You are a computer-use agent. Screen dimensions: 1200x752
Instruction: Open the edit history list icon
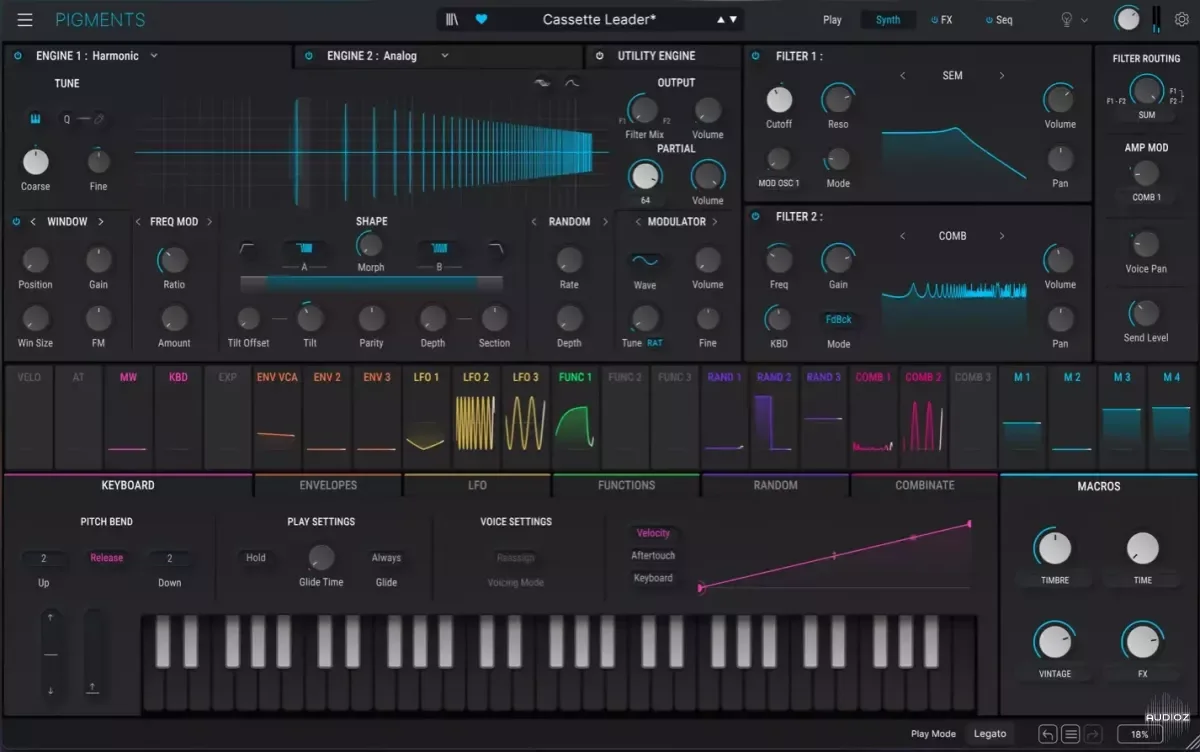[x=1071, y=734]
